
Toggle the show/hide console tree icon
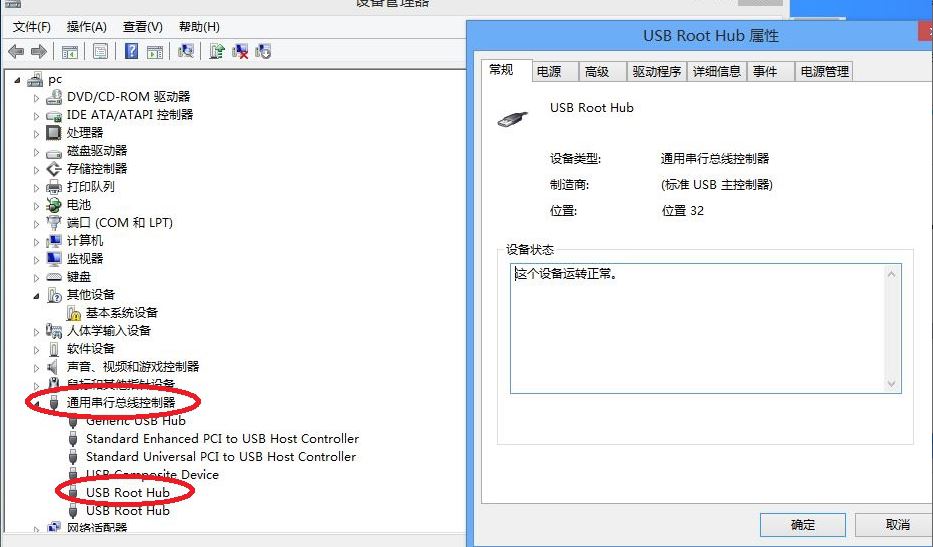[70, 52]
